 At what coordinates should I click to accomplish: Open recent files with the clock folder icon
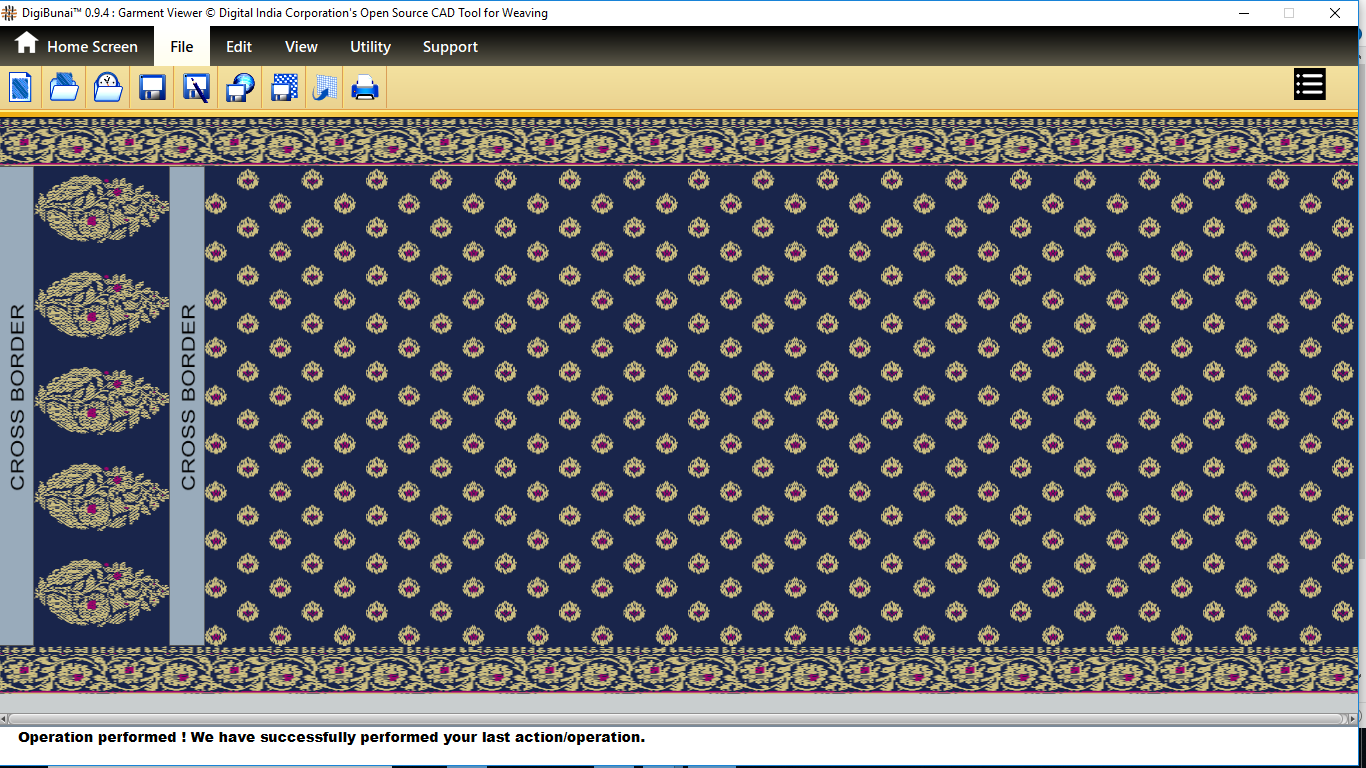pos(108,88)
